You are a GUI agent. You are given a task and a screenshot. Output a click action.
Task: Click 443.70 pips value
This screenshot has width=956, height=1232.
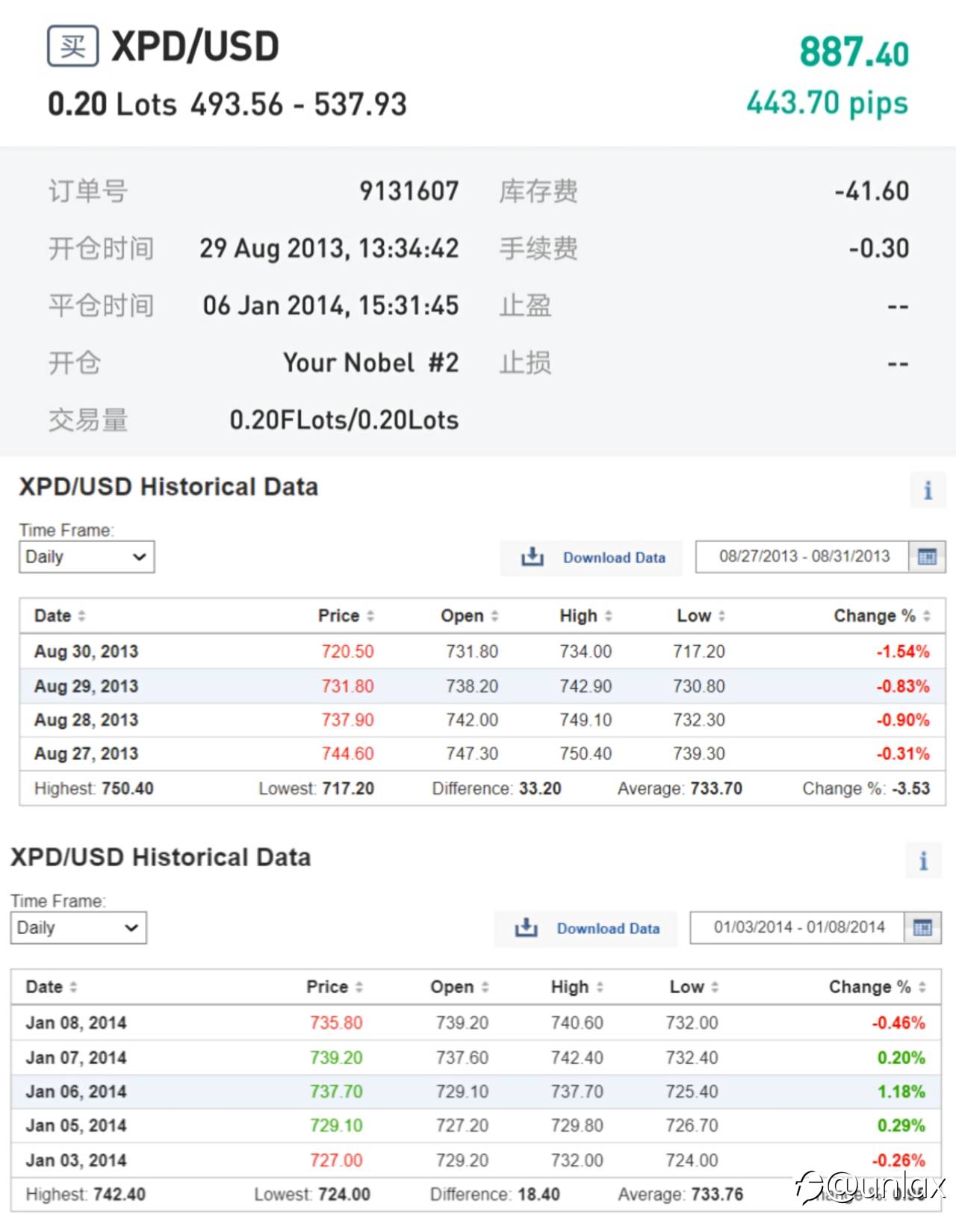[x=828, y=103]
